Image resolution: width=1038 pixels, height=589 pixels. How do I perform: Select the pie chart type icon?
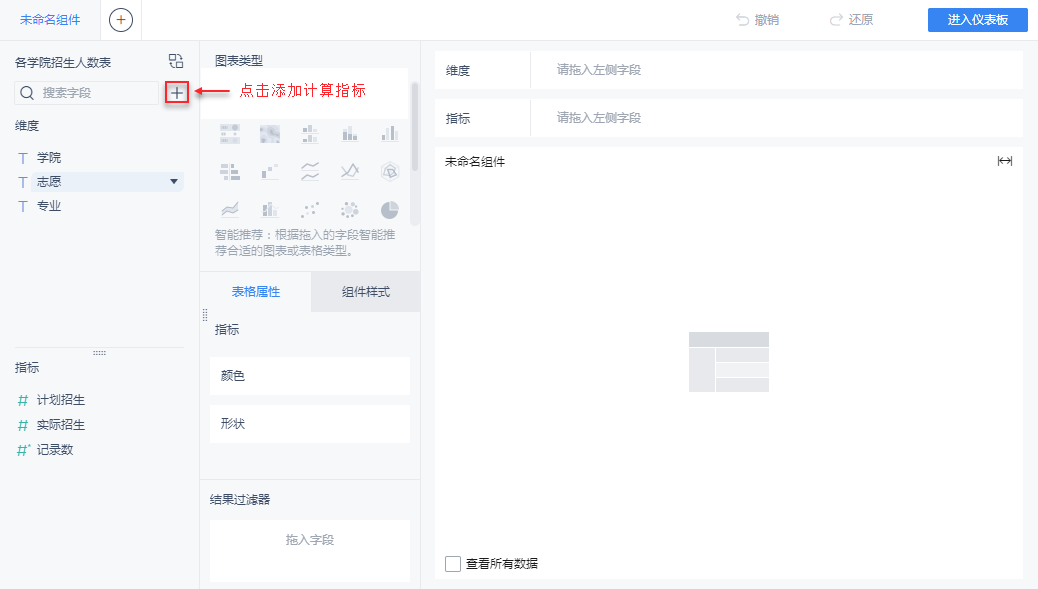click(390, 210)
